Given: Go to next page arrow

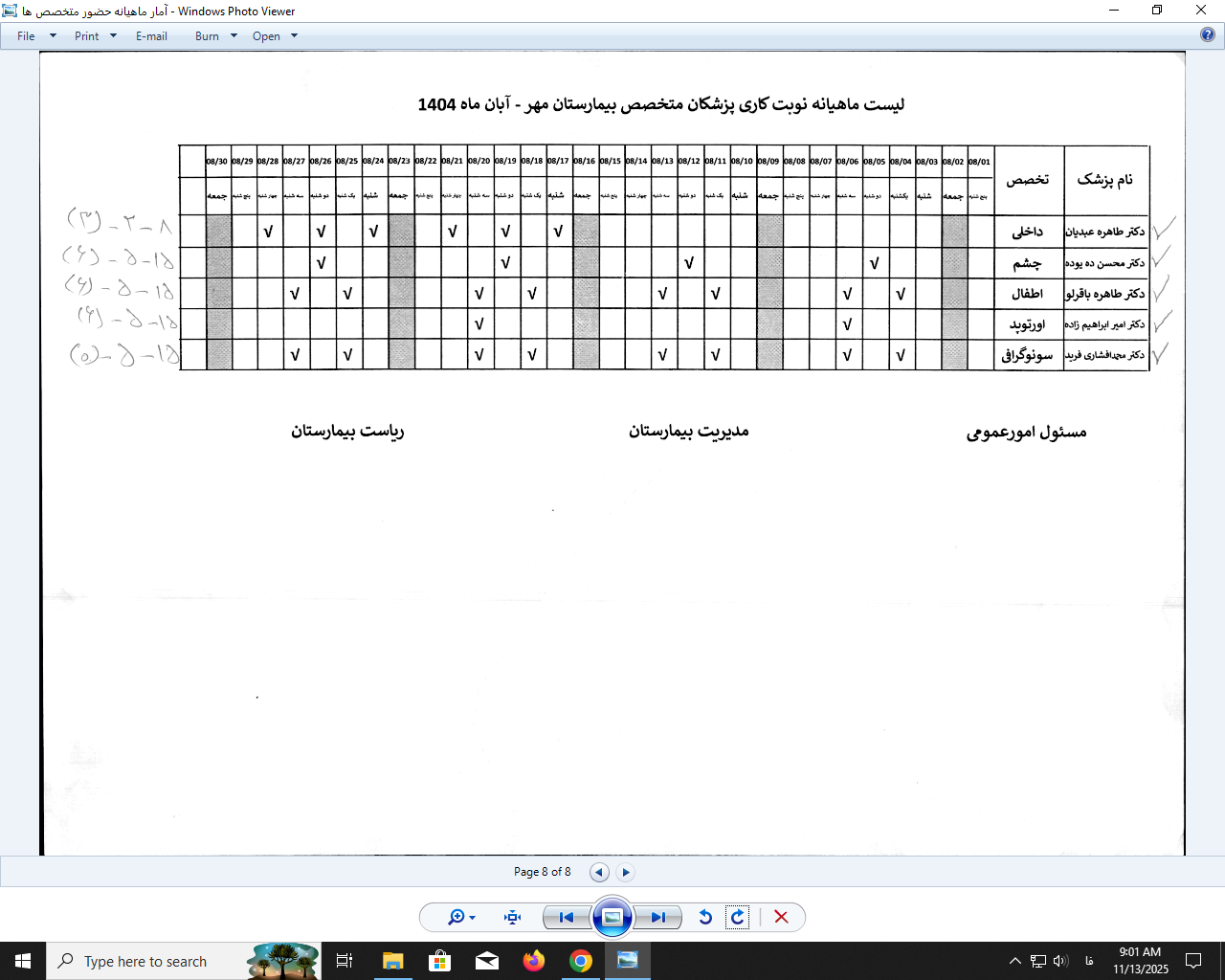Looking at the screenshot, I should pyautogui.click(x=626, y=872).
